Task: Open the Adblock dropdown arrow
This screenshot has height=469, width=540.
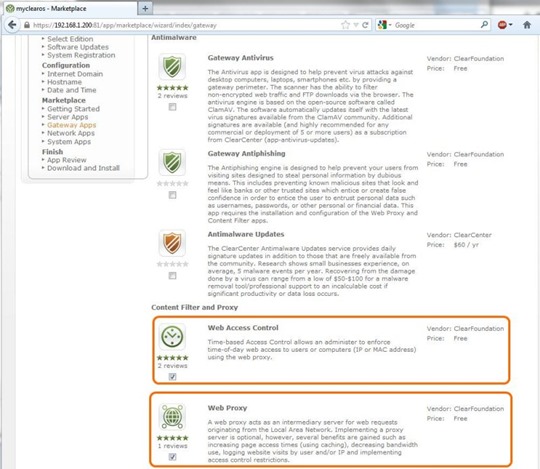Action: pyautogui.click(x=510, y=25)
